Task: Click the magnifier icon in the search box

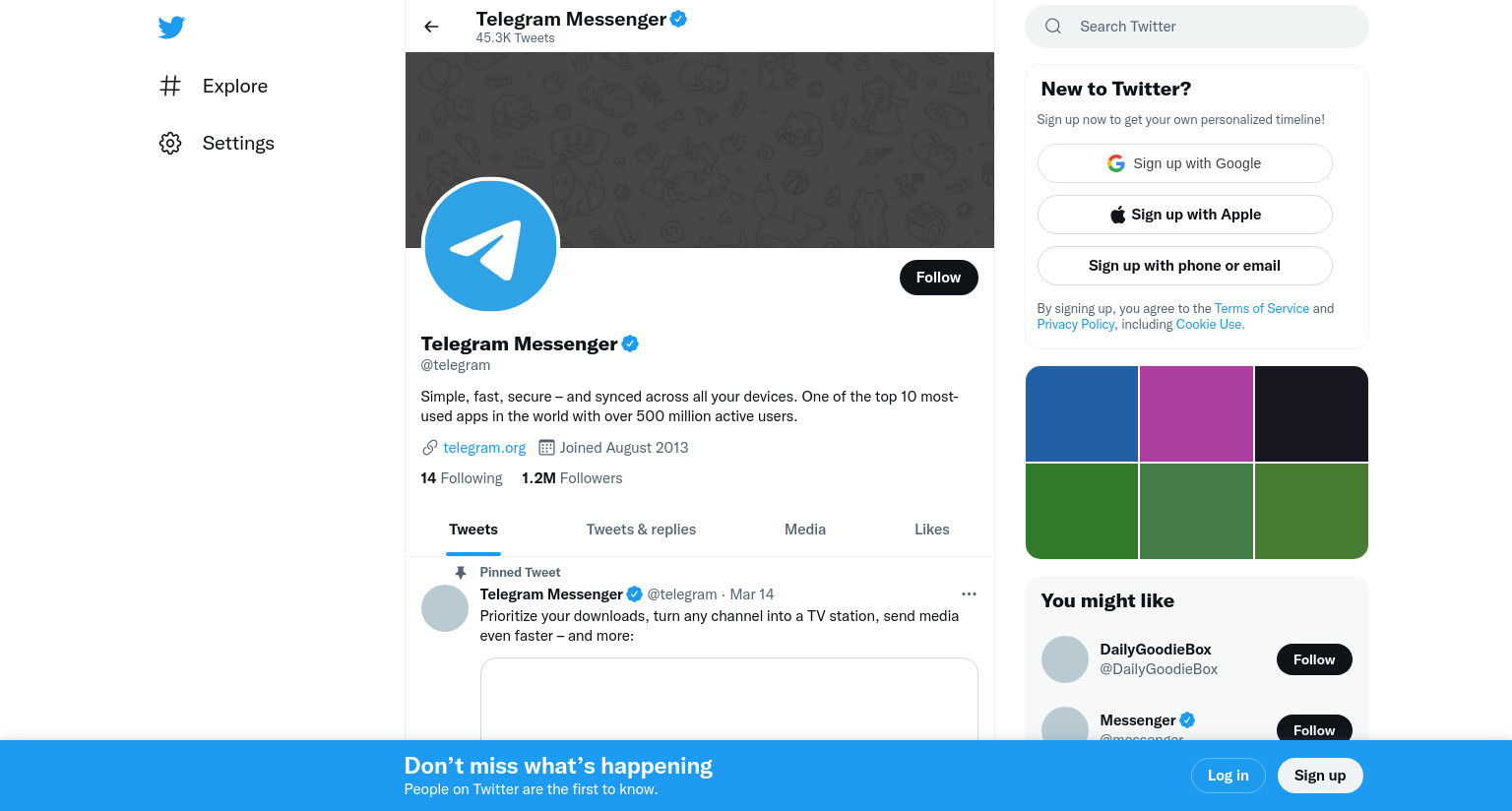Action: tap(1053, 27)
